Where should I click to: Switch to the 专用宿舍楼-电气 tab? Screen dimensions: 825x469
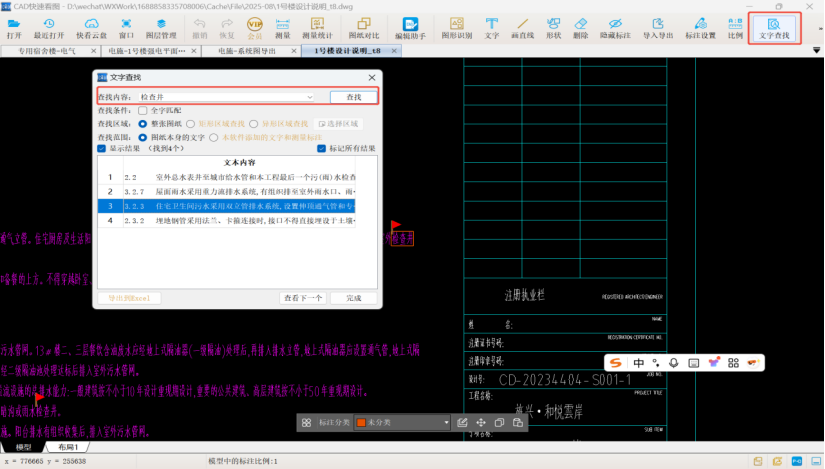click(x=47, y=49)
